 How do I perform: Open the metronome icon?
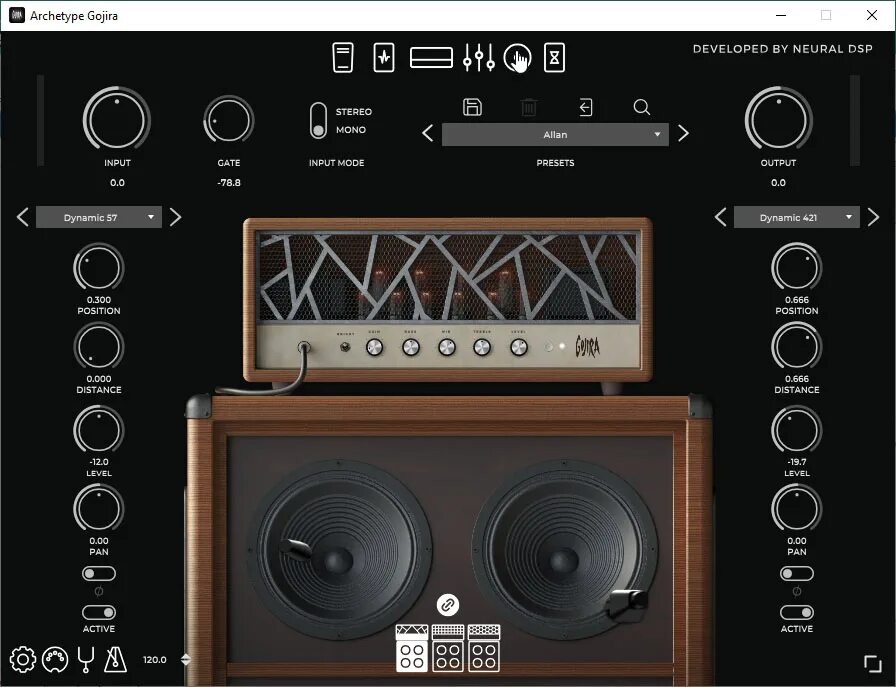[115, 660]
